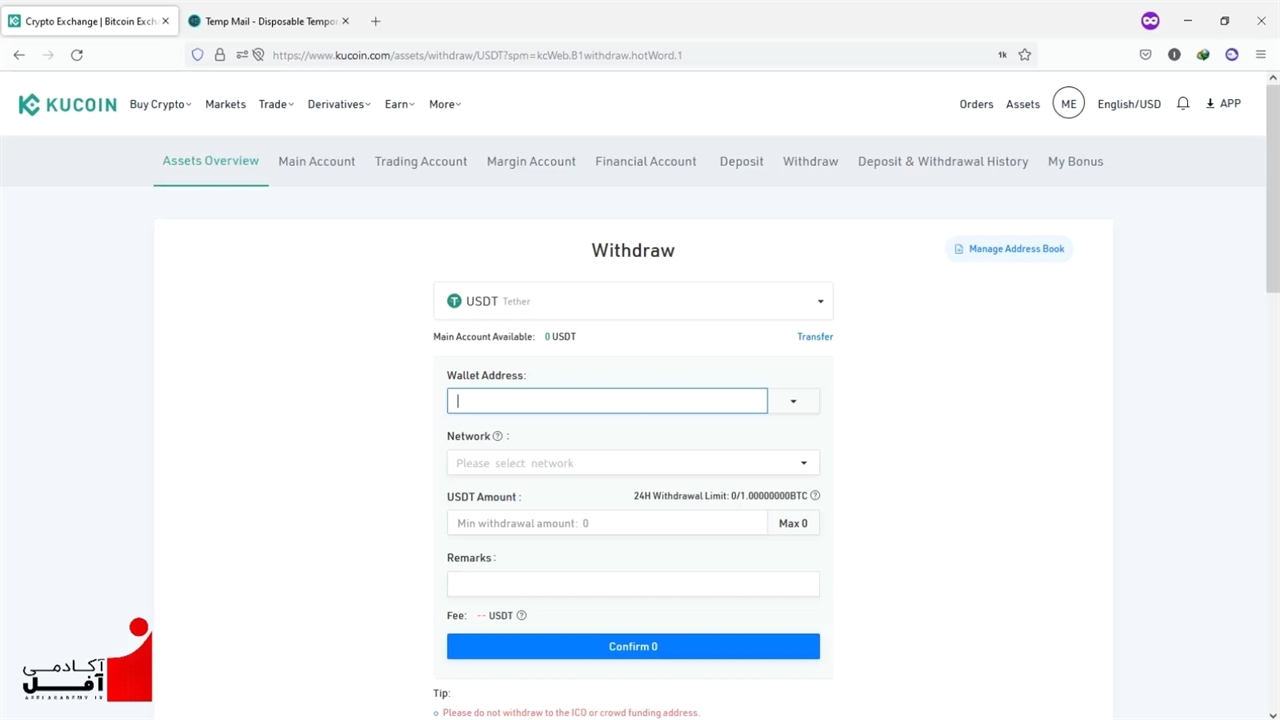This screenshot has height=720, width=1280.
Task: Download the APP from header
Action: [x=1223, y=104]
